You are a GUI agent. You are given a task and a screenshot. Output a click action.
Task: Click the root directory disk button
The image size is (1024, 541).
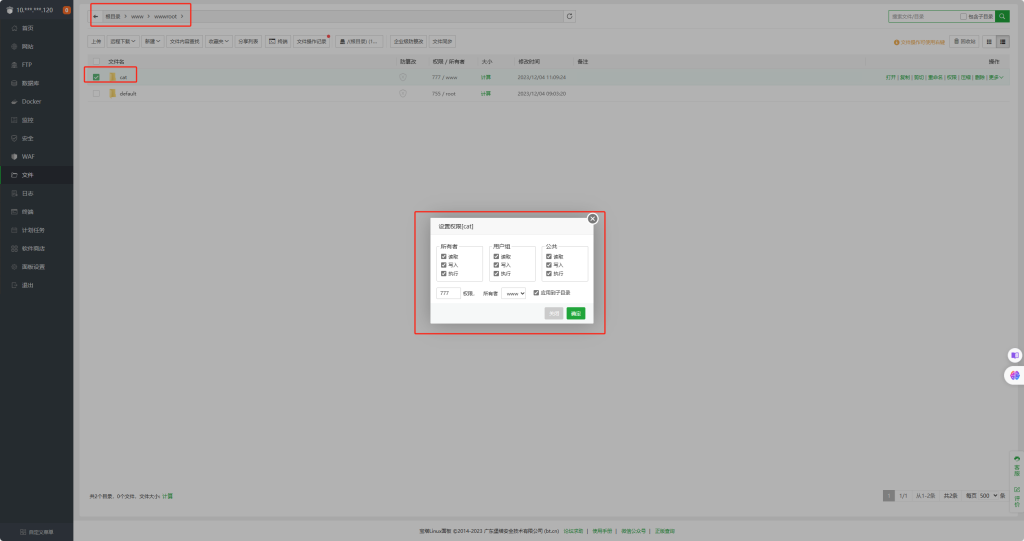click(x=359, y=41)
